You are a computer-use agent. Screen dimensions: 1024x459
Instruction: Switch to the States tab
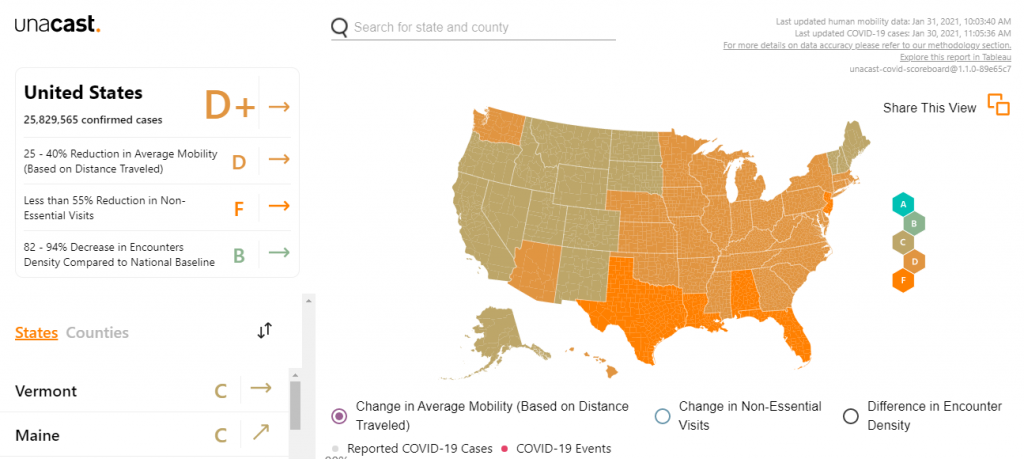(36, 333)
